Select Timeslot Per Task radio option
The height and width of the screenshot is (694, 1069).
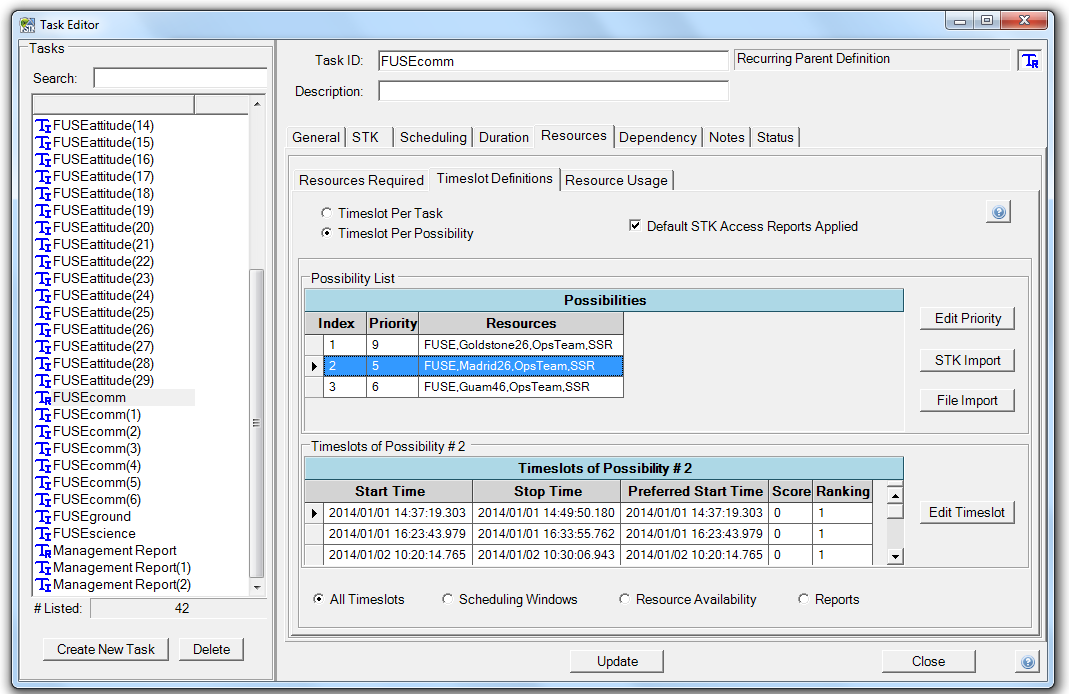326,213
